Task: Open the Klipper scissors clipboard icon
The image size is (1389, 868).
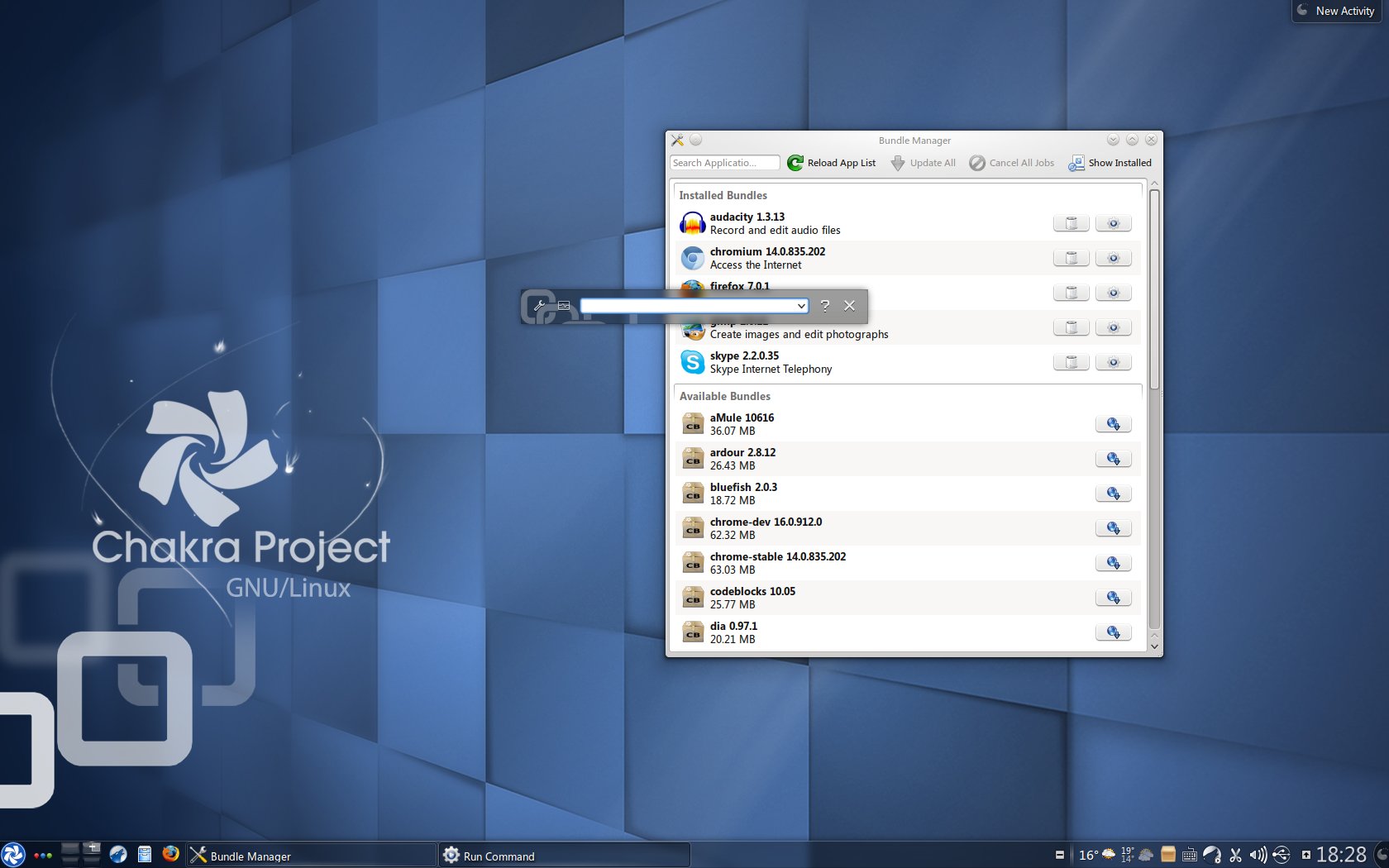Action: 1235,856
